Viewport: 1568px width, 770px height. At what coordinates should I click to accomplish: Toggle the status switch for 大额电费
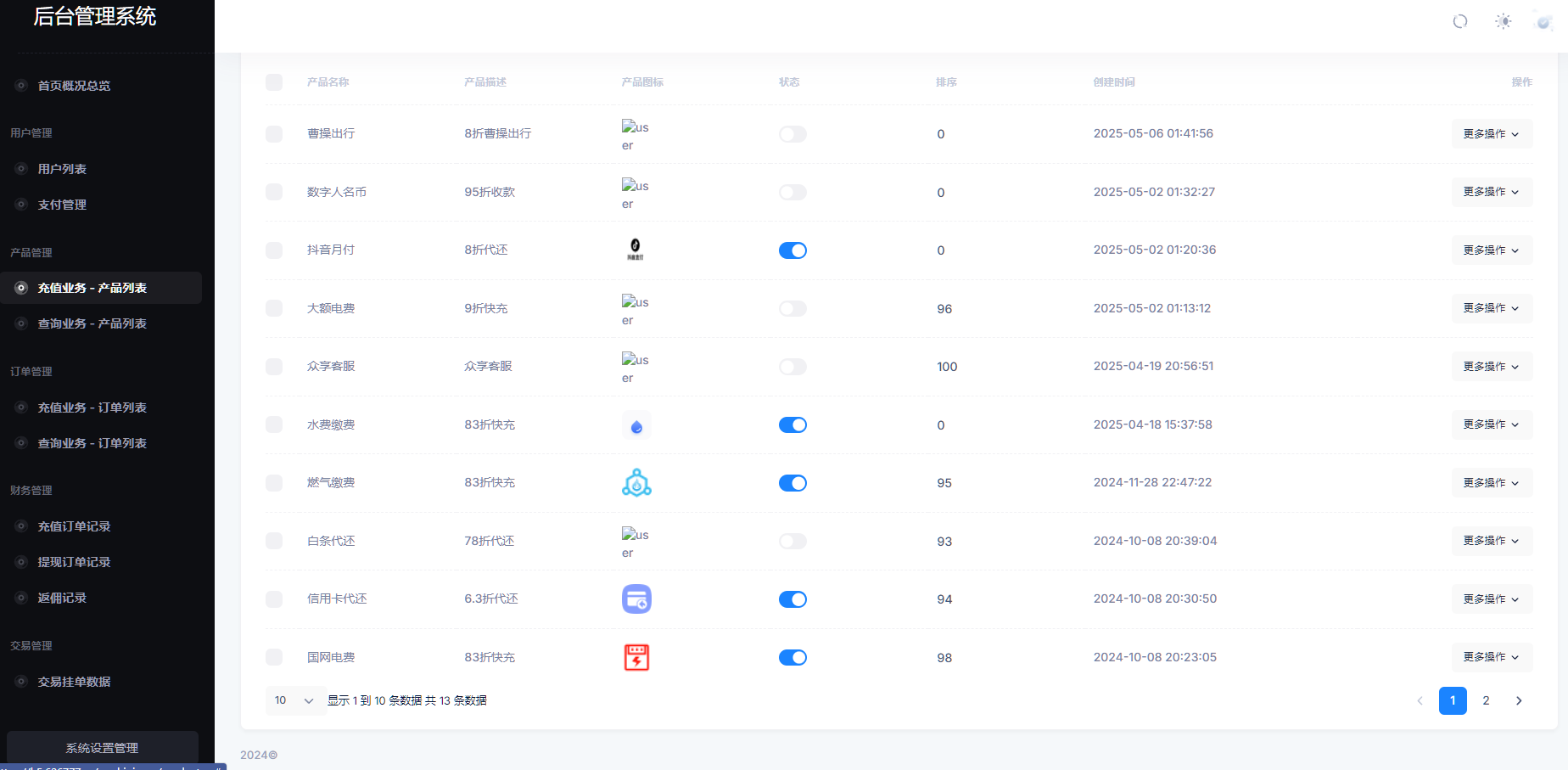tap(792, 308)
